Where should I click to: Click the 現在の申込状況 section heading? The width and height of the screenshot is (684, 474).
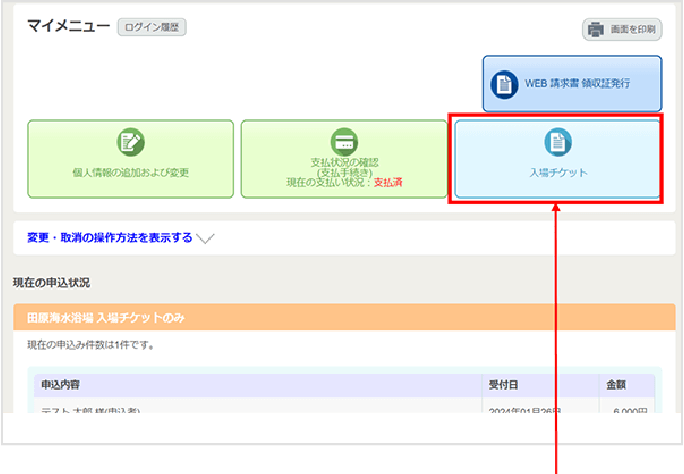tap(51, 283)
